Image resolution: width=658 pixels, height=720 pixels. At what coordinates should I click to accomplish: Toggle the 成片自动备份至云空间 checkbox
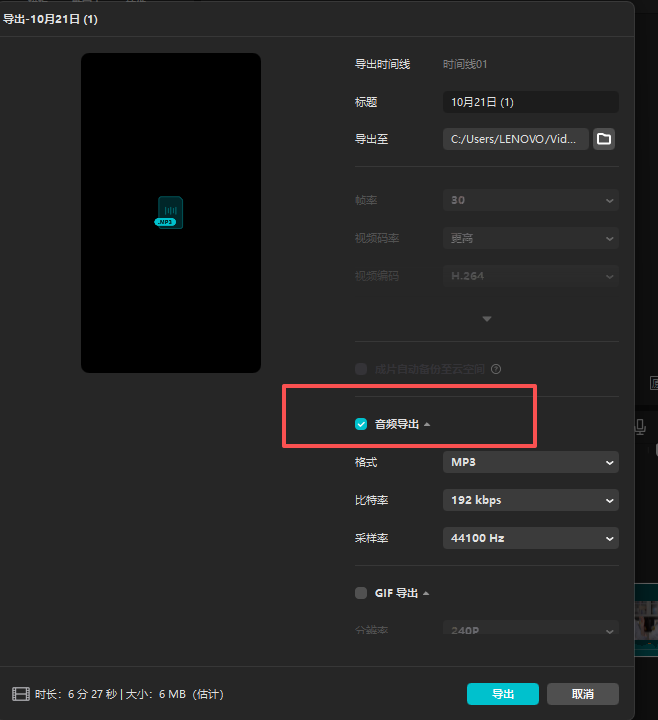(x=361, y=369)
